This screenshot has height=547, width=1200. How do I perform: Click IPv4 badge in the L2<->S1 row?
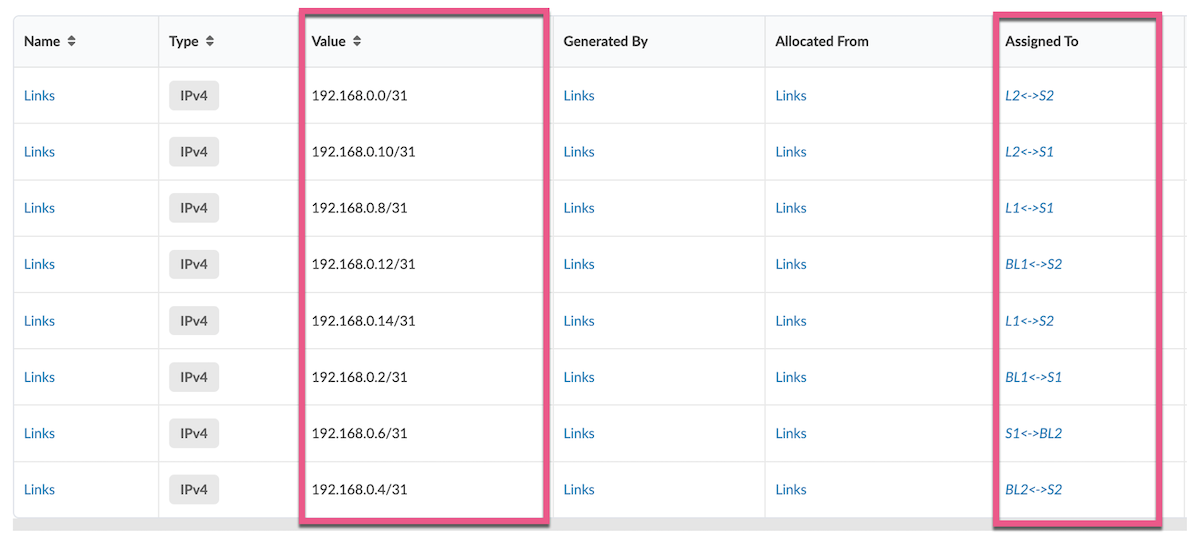tap(194, 152)
